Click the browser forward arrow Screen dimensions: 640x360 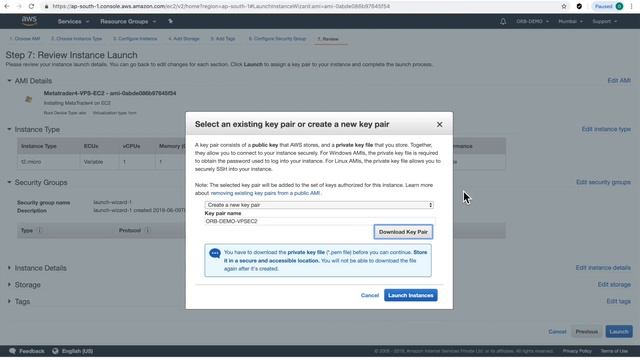(x=19, y=6)
